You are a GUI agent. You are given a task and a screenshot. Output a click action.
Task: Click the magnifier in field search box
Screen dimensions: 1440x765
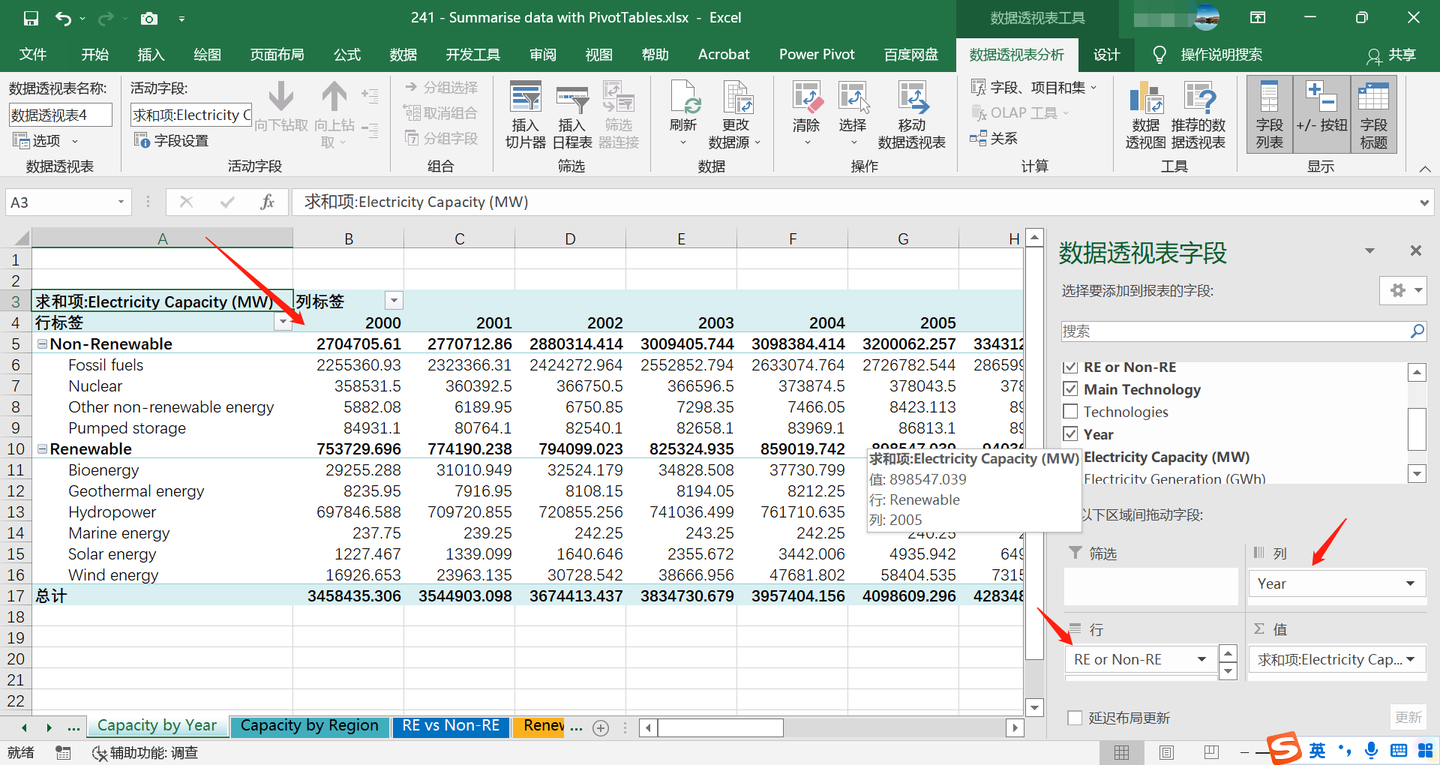[1417, 331]
